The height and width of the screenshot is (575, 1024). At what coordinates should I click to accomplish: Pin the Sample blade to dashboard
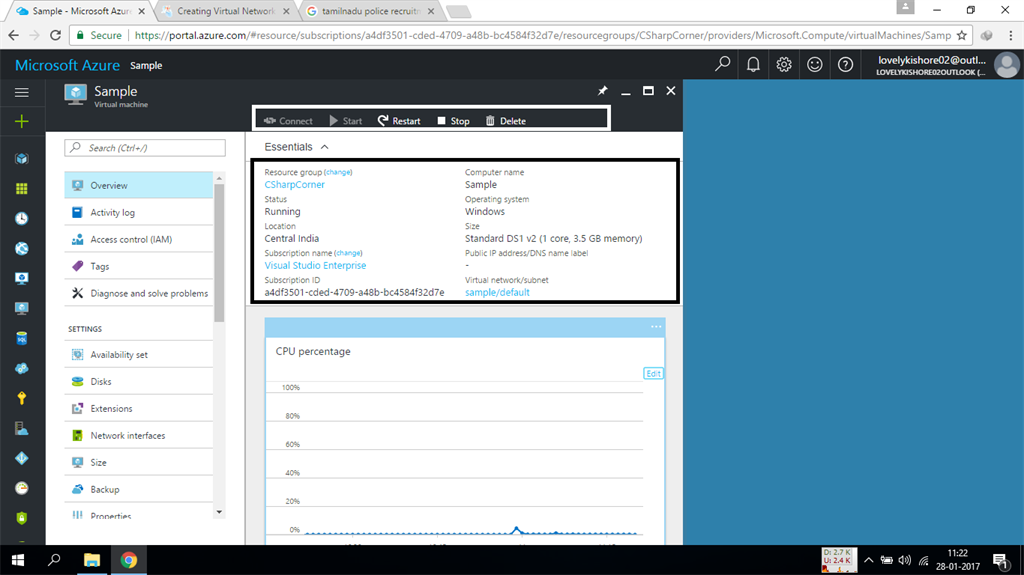(602, 91)
